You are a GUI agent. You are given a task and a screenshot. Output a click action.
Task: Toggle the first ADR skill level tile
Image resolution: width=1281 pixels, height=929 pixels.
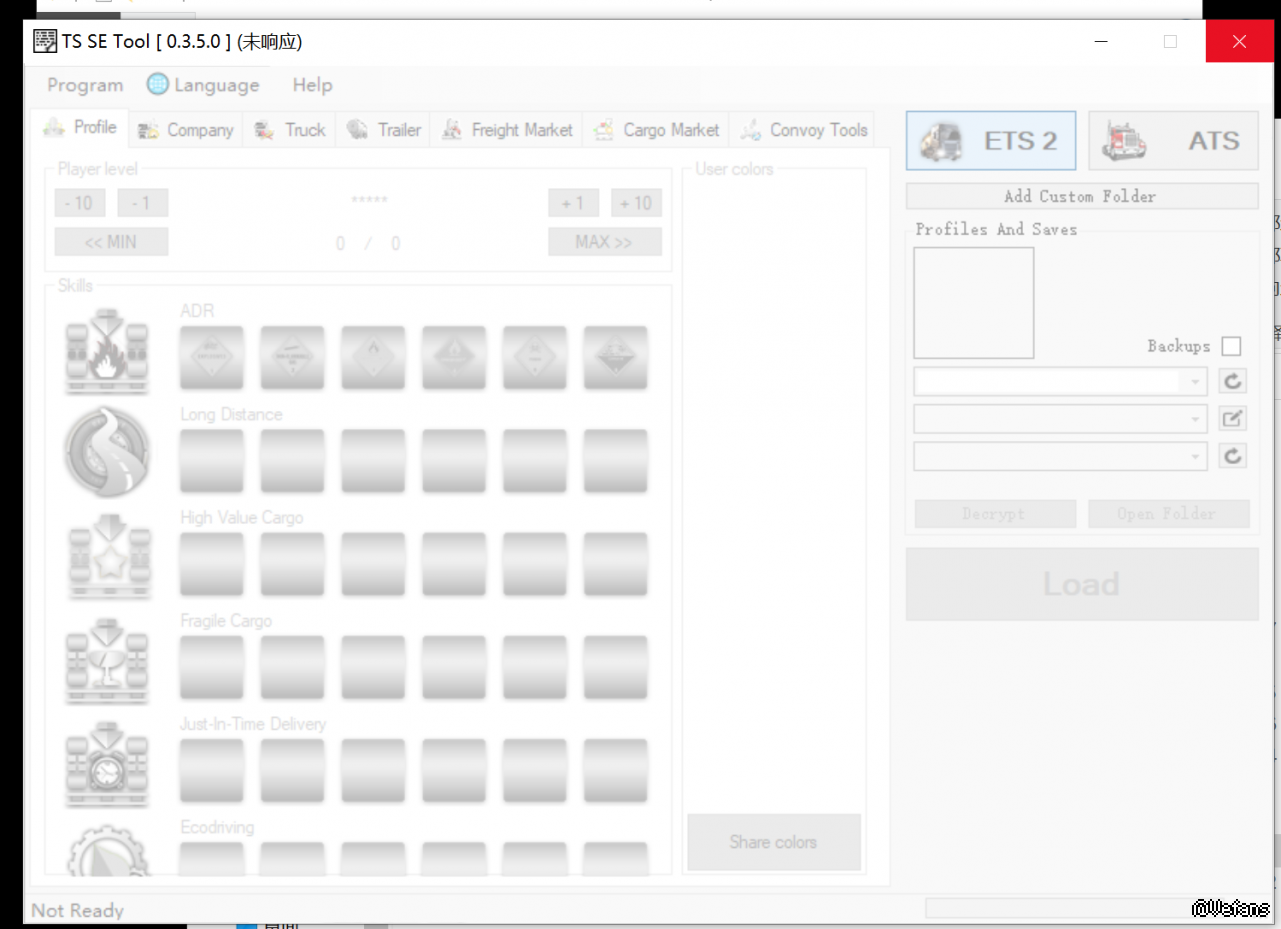[x=211, y=357]
